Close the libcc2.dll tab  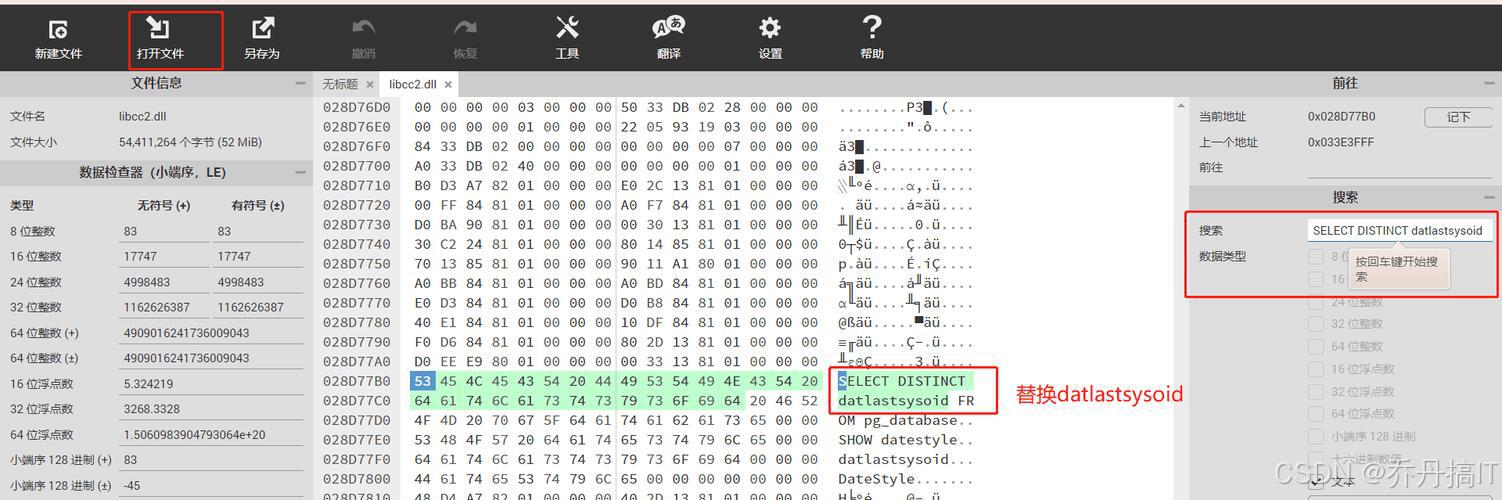click(x=448, y=85)
